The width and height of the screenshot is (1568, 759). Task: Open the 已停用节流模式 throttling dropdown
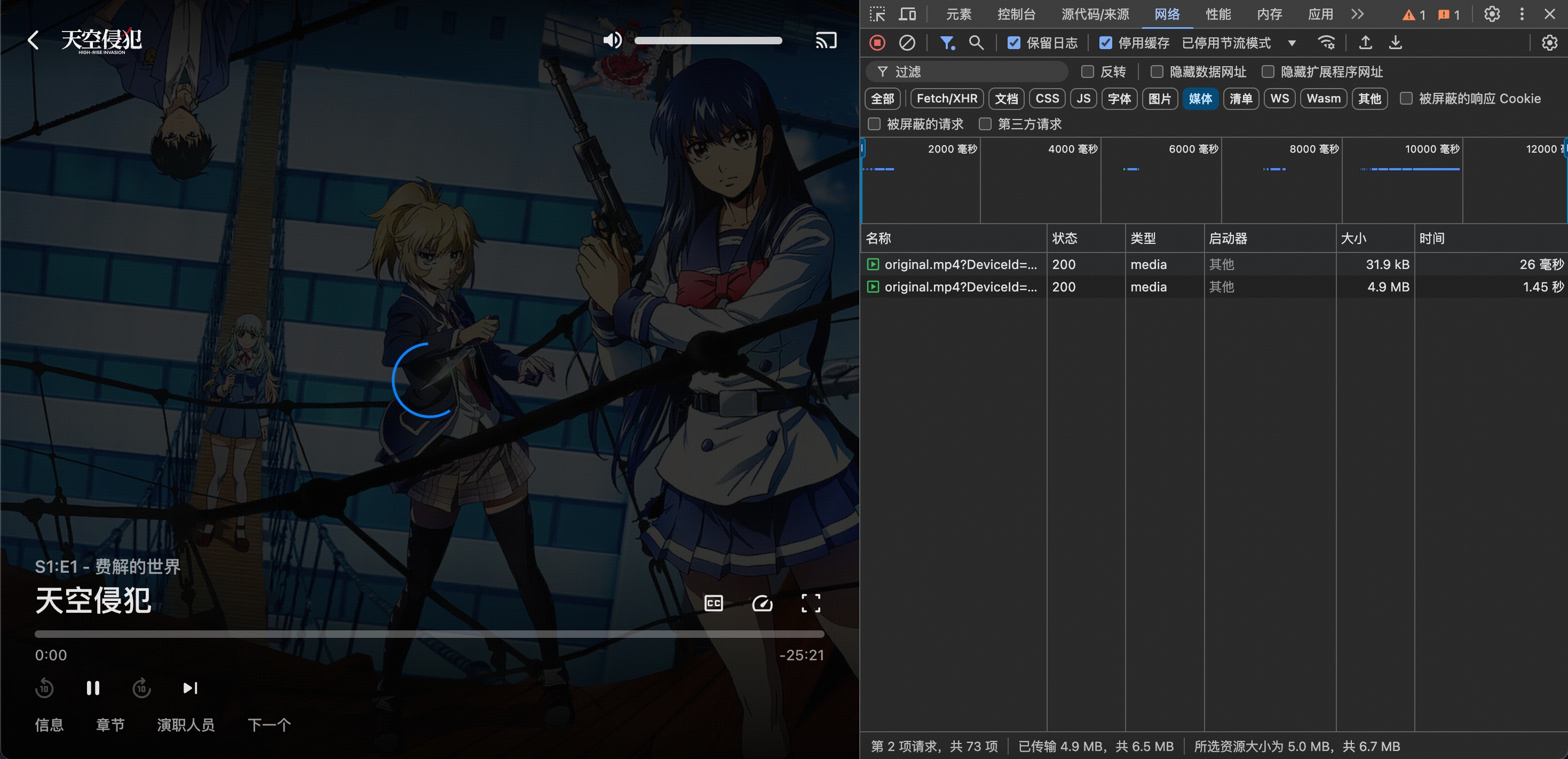(x=1239, y=43)
